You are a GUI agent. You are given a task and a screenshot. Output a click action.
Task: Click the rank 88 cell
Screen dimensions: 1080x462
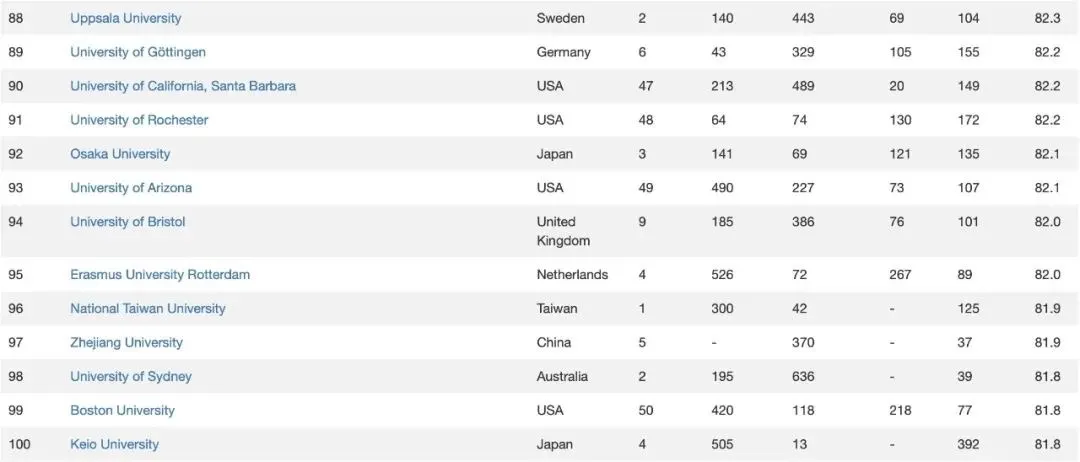click(x=16, y=18)
